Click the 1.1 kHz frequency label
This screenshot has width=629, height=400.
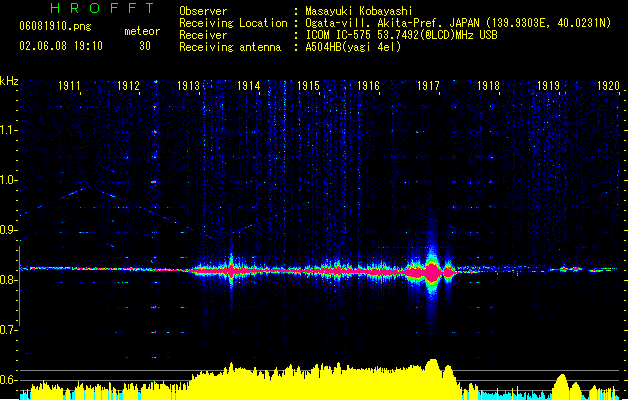click(8, 130)
